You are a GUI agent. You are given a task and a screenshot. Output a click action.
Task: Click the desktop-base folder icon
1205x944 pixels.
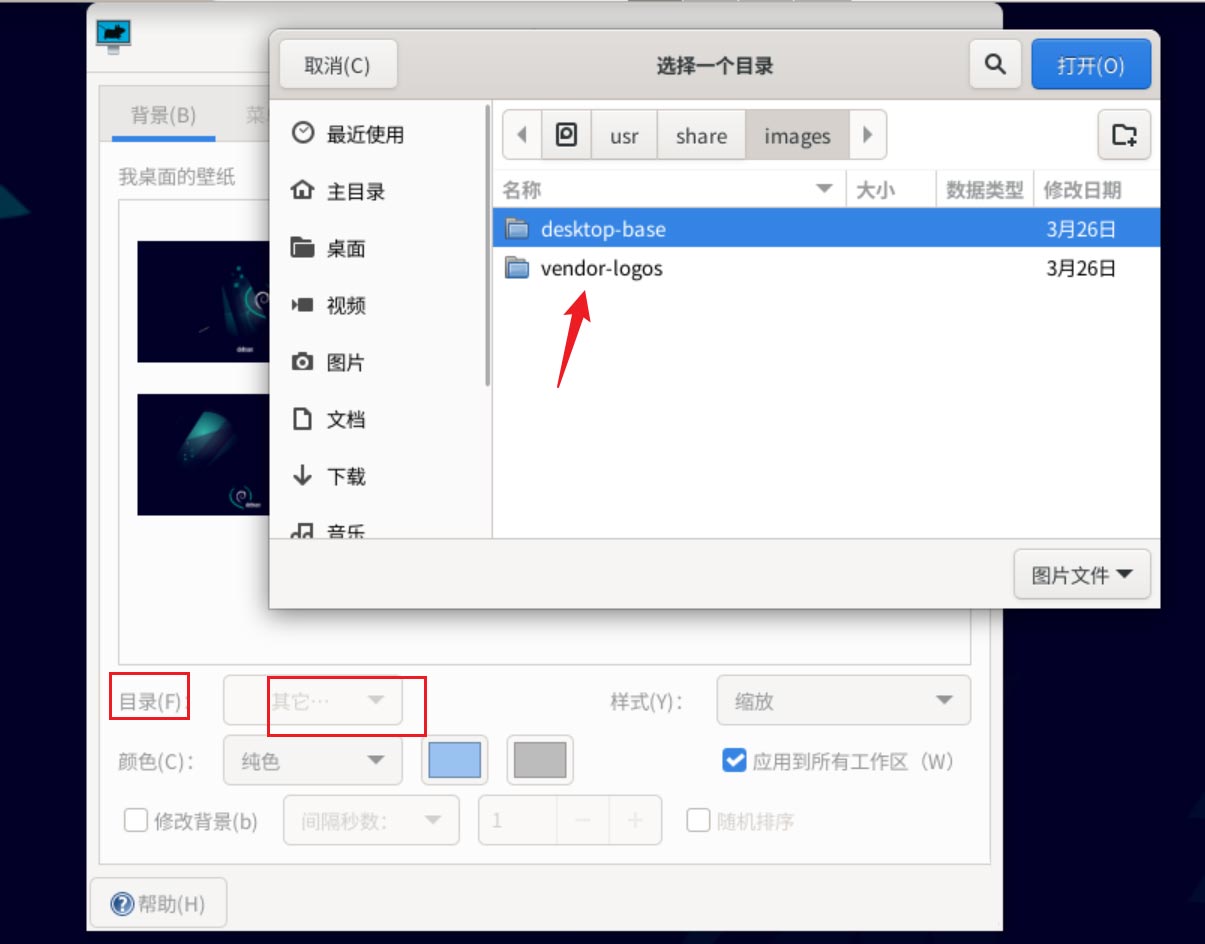tap(517, 229)
